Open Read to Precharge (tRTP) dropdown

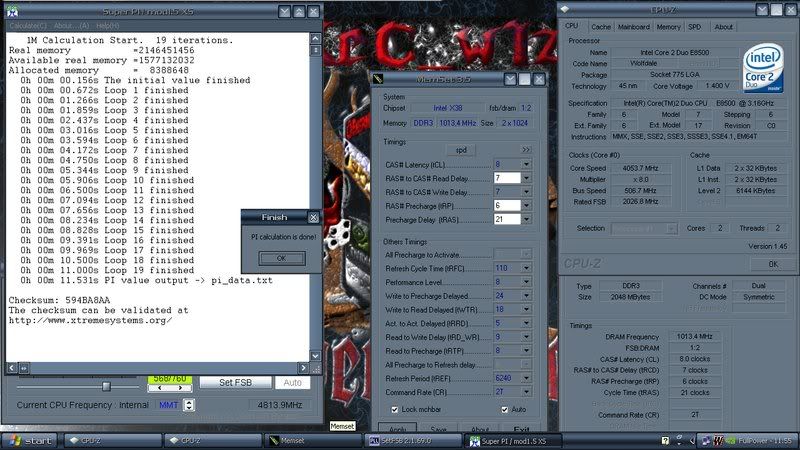(x=526, y=351)
